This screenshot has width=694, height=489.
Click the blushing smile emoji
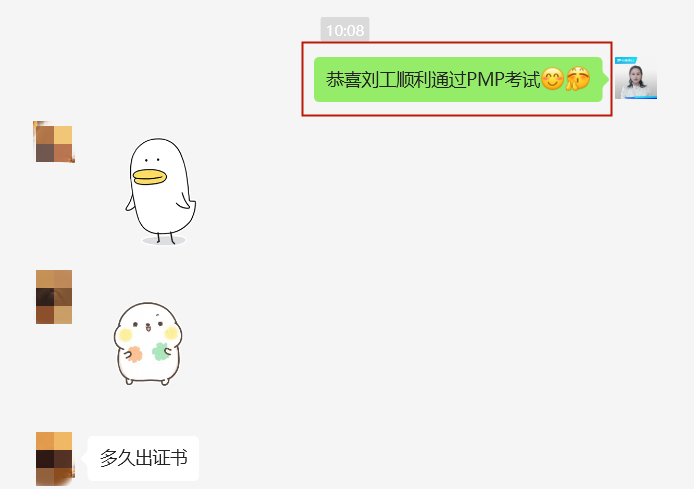point(552,79)
